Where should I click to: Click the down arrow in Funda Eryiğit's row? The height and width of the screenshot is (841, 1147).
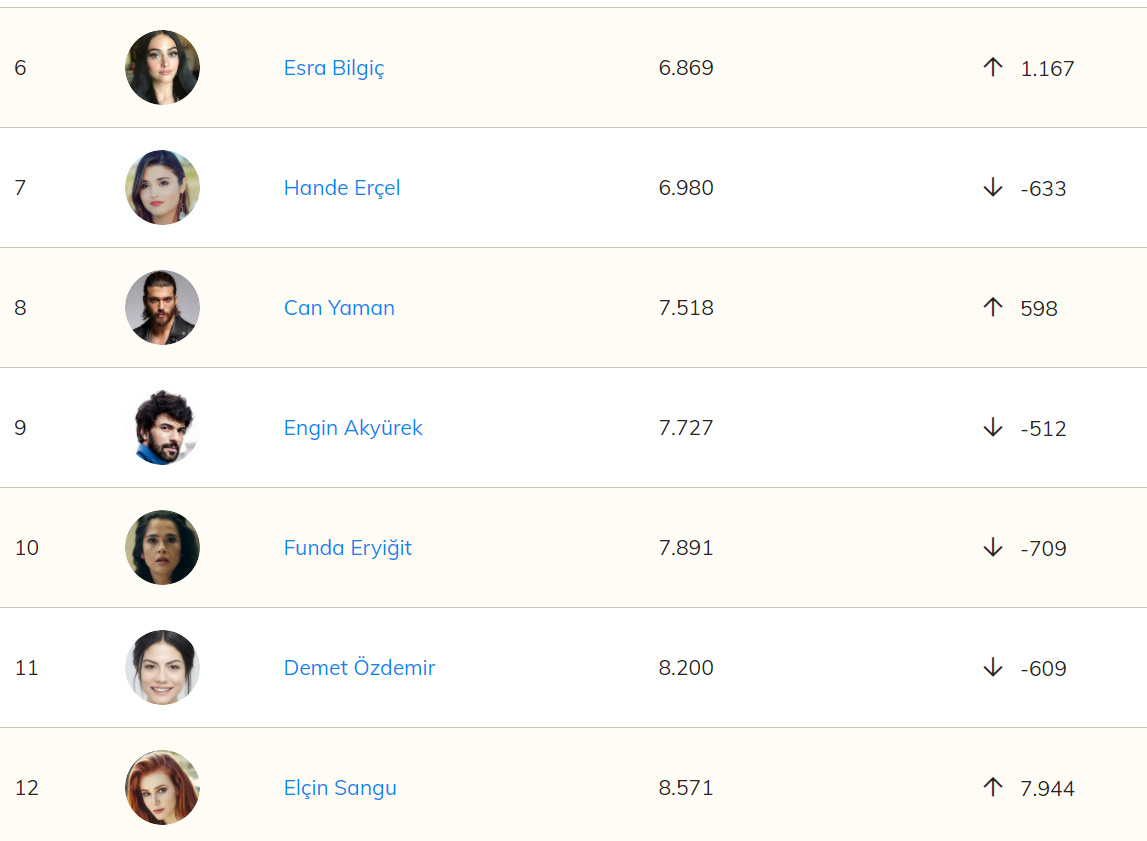tap(992, 548)
